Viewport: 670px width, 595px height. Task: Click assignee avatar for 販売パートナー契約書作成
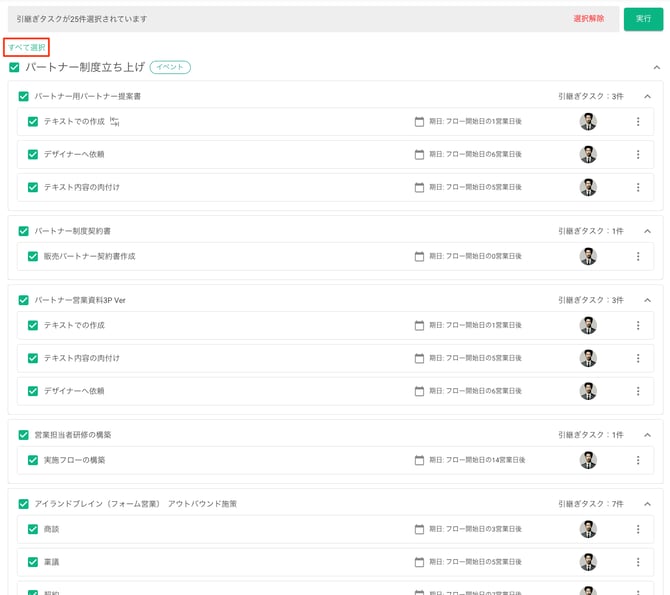588,256
